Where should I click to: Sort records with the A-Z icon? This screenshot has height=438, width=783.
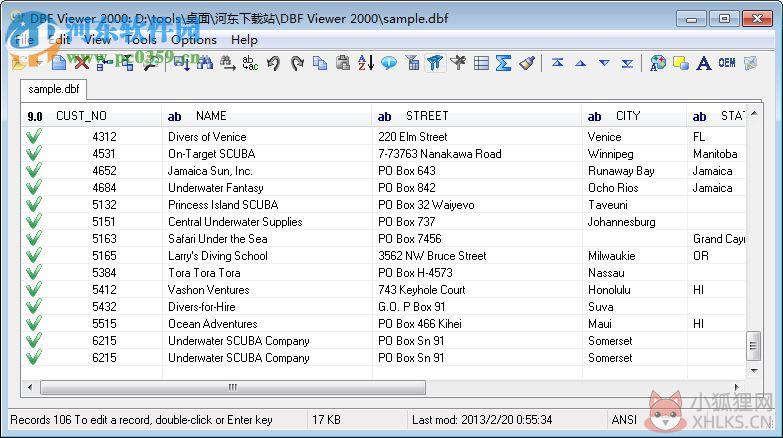click(366, 63)
